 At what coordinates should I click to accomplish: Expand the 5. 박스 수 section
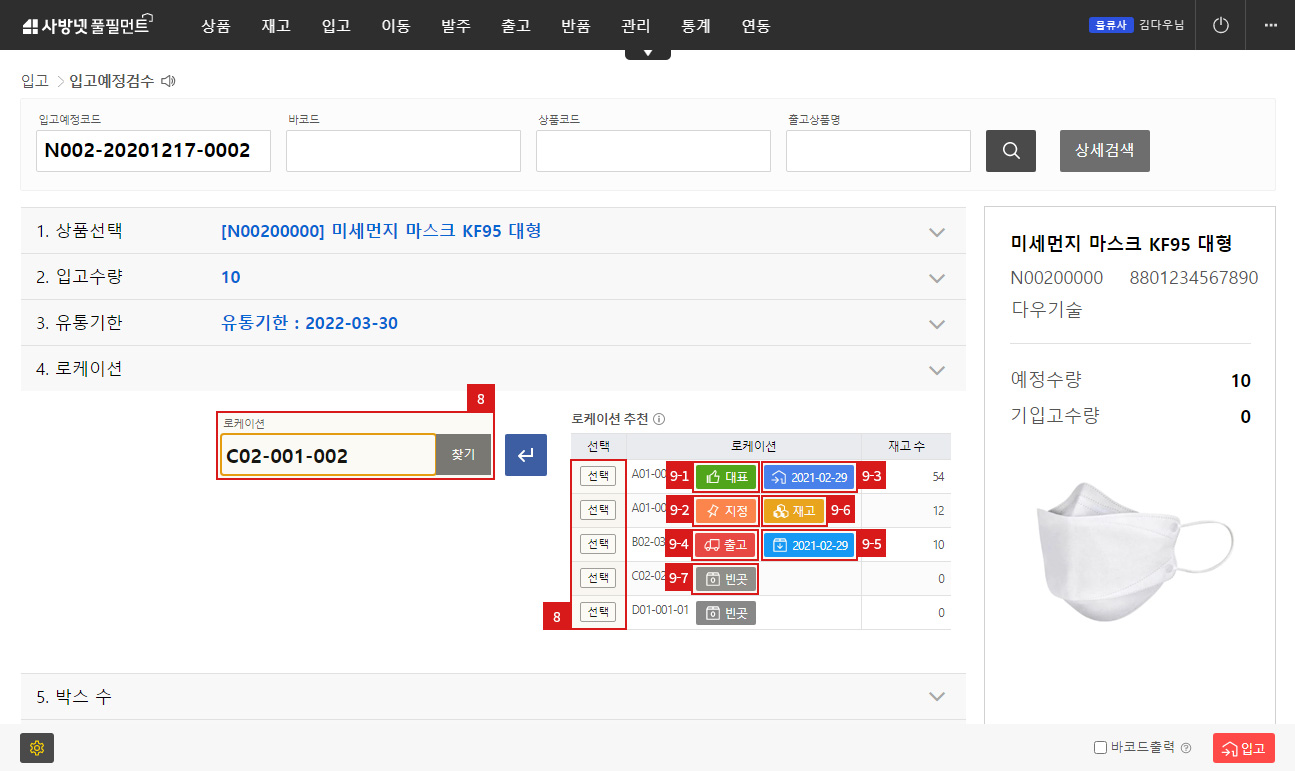(x=936, y=696)
